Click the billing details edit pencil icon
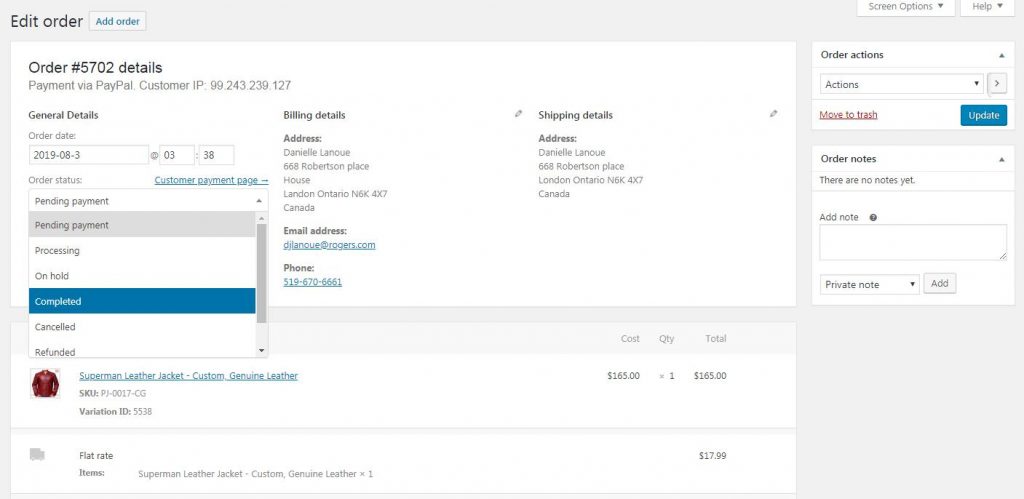Viewport: 1024px width, 499px height. (x=519, y=114)
